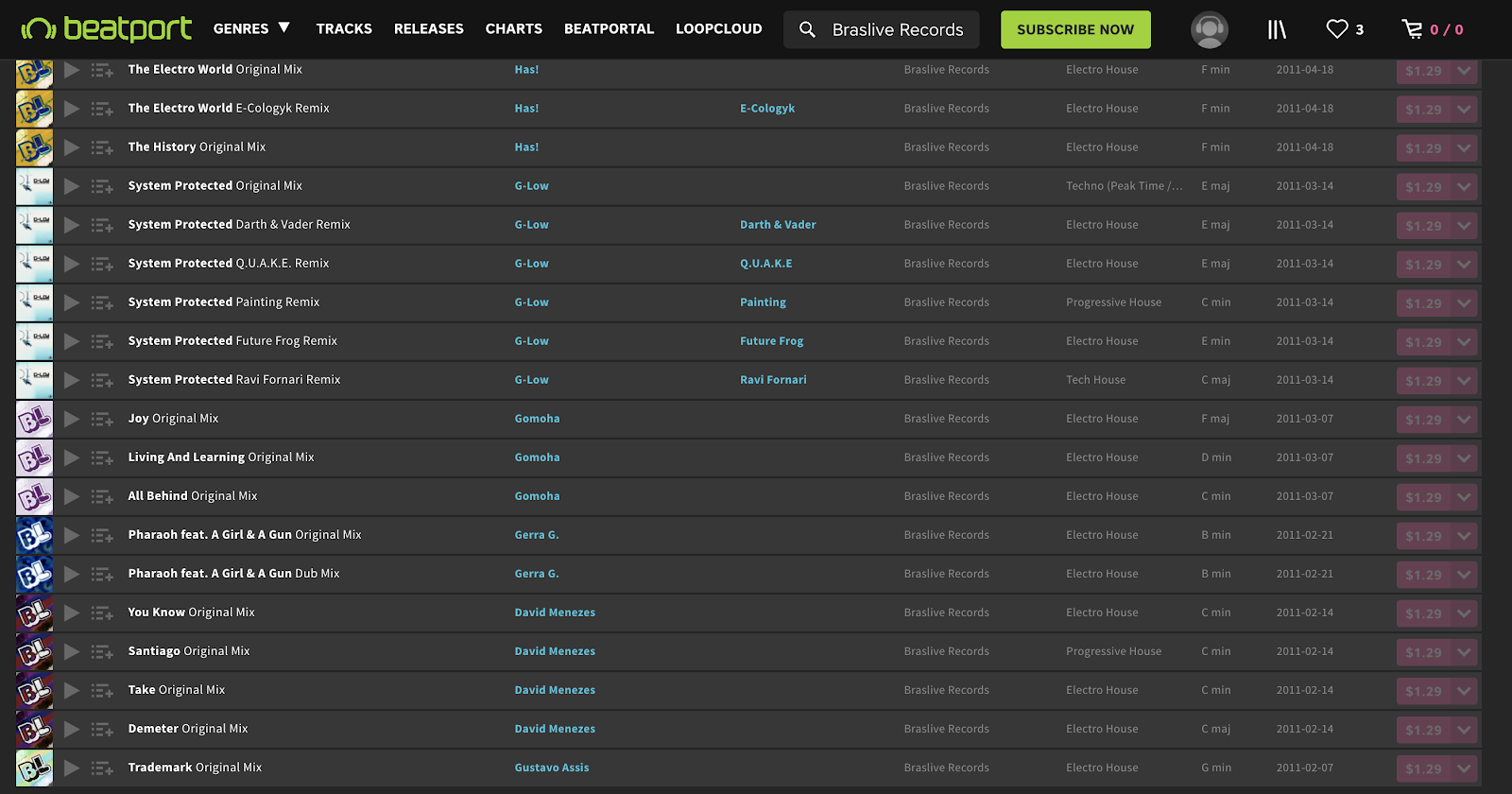
Task: Play The Electro World E-Cologyk Remix
Action: (71, 109)
